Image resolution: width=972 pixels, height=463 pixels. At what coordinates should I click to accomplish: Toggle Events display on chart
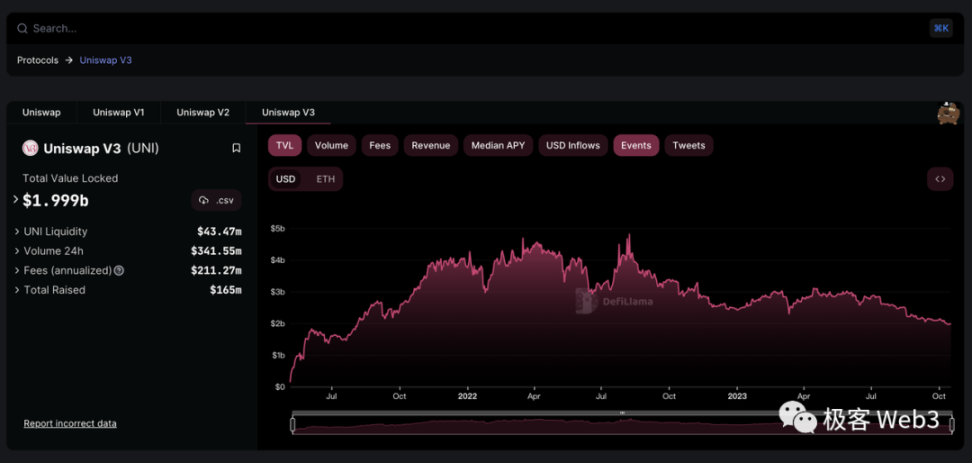[x=636, y=145]
